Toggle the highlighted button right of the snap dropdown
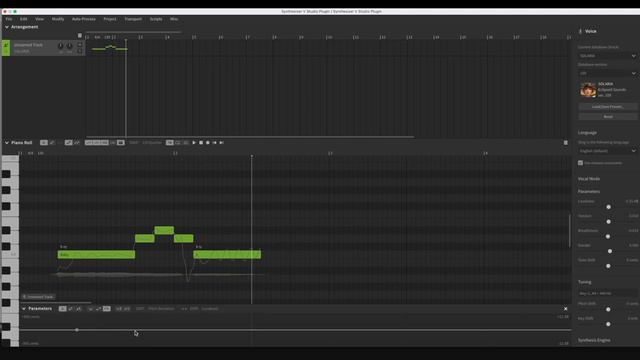 [x=170, y=142]
